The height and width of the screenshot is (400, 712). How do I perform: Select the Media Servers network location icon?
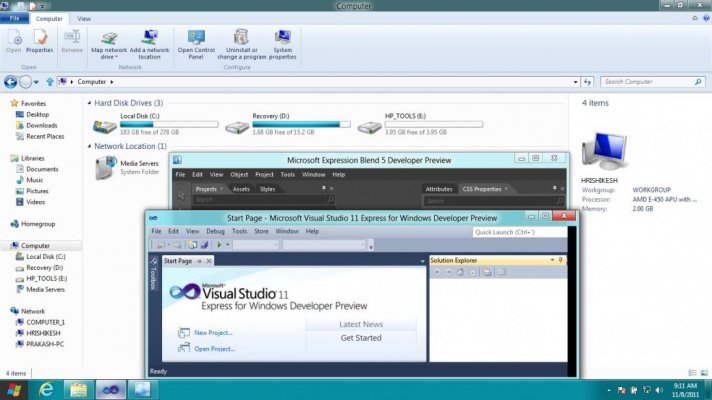pos(105,168)
